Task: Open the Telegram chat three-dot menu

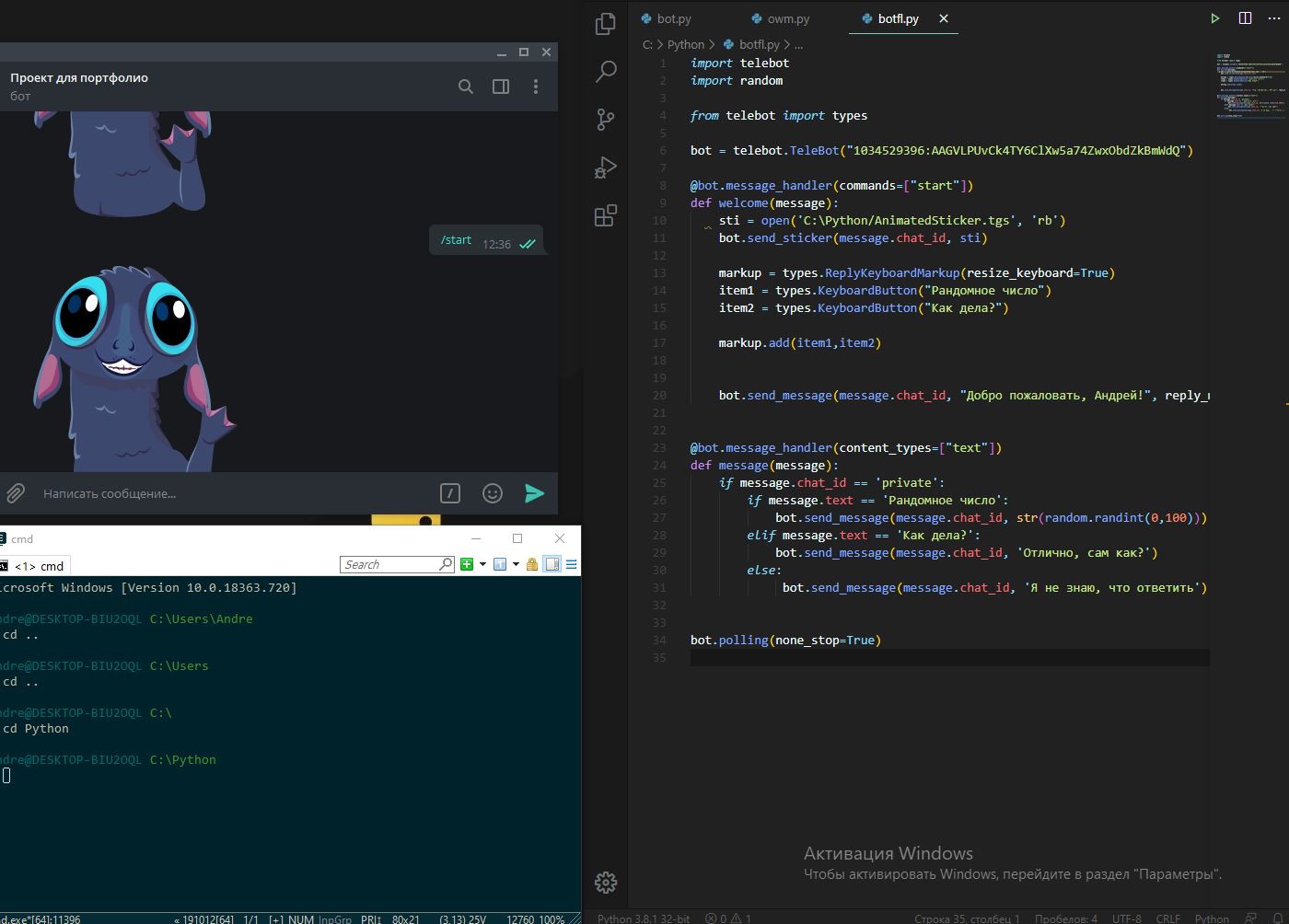Action: [536, 87]
